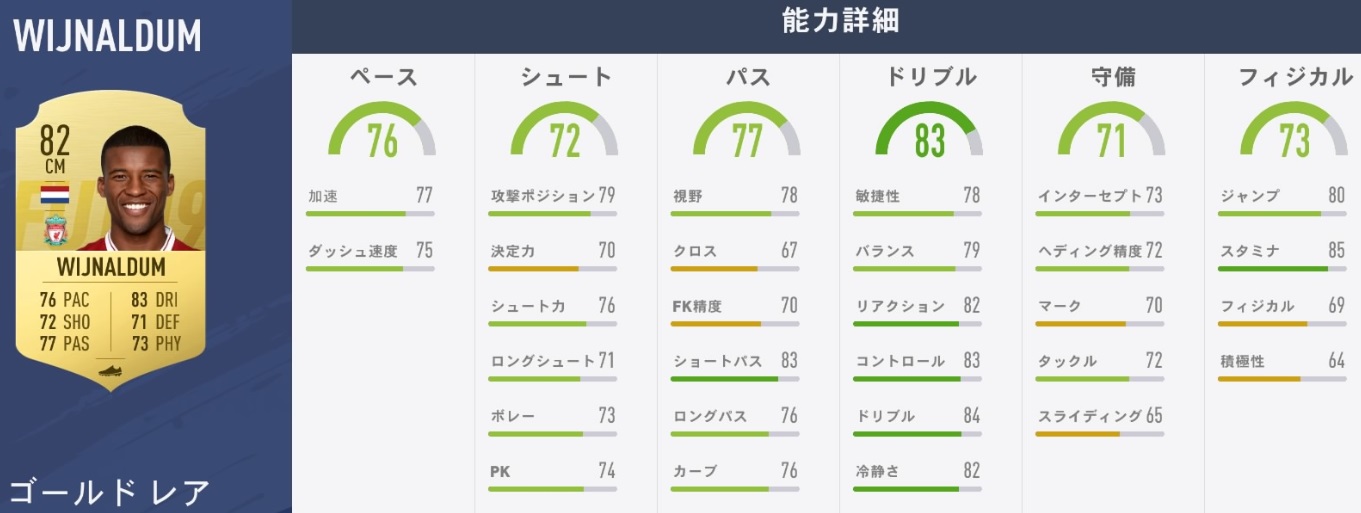Select the large WIJNALDUM title at top left

click(107, 36)
